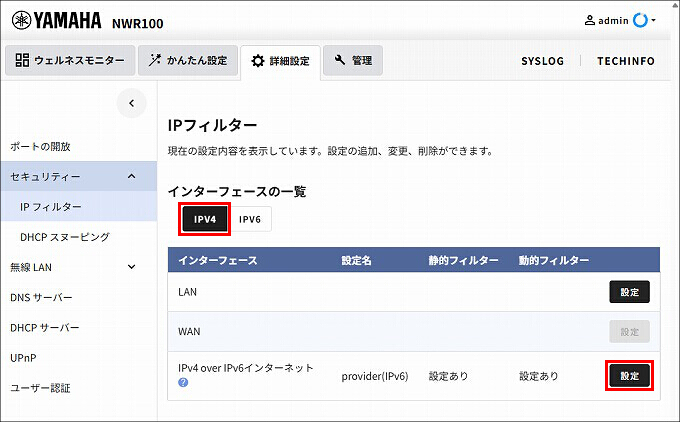Click 設定 for IPv4 over IPv6インターネット
Image resolution: width=680 pixels, height=422 pixels.
coord(630,376)
